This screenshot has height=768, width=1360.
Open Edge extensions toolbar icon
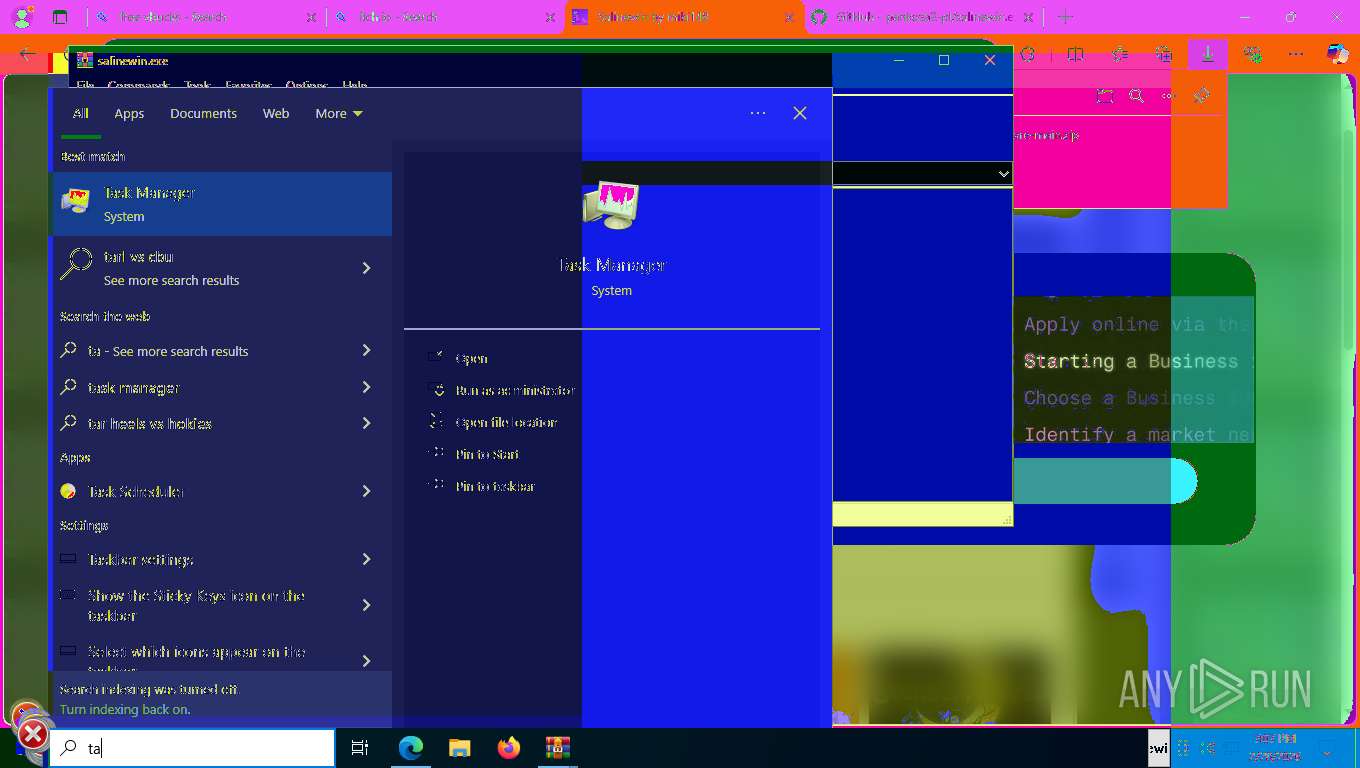[1027, 54]
